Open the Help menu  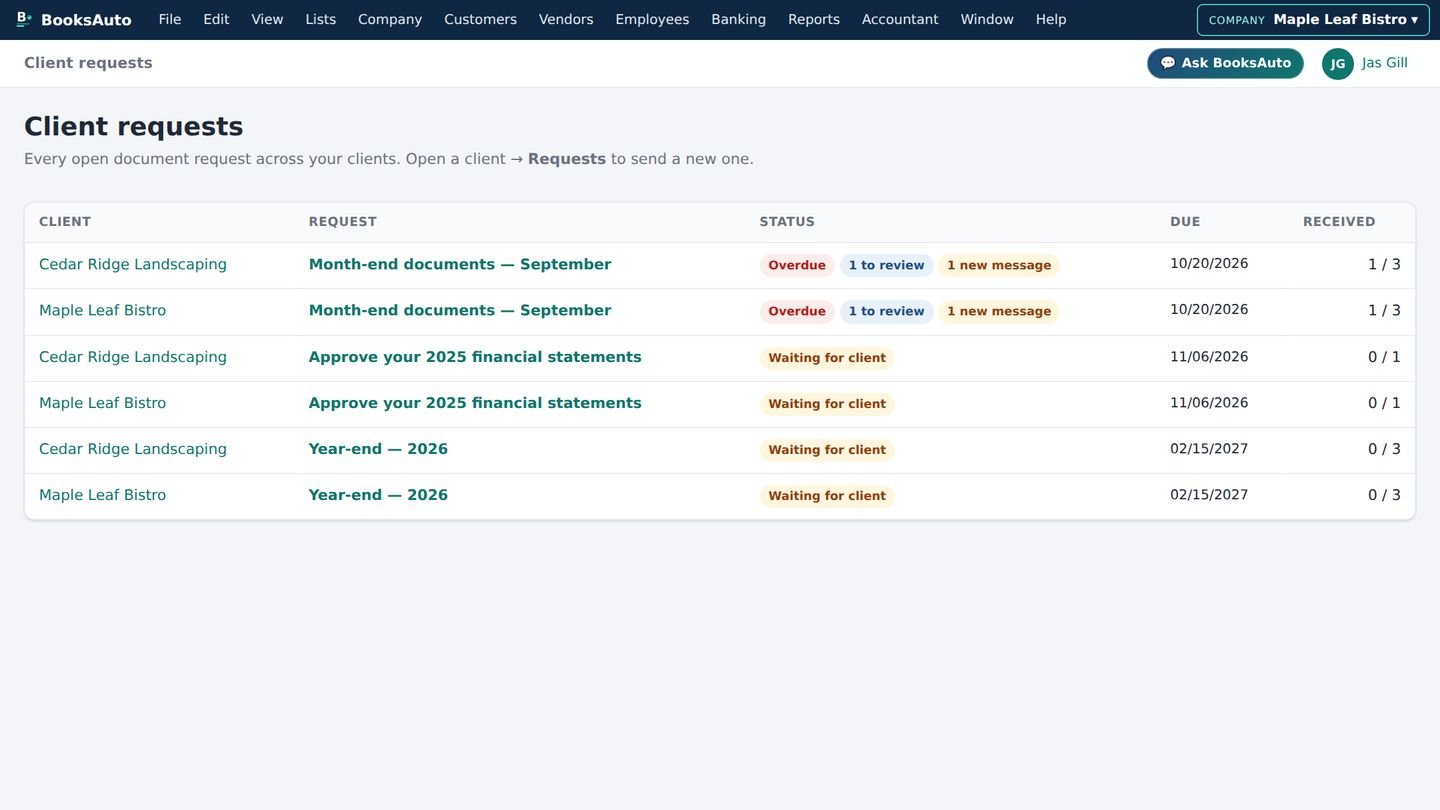1051,19
